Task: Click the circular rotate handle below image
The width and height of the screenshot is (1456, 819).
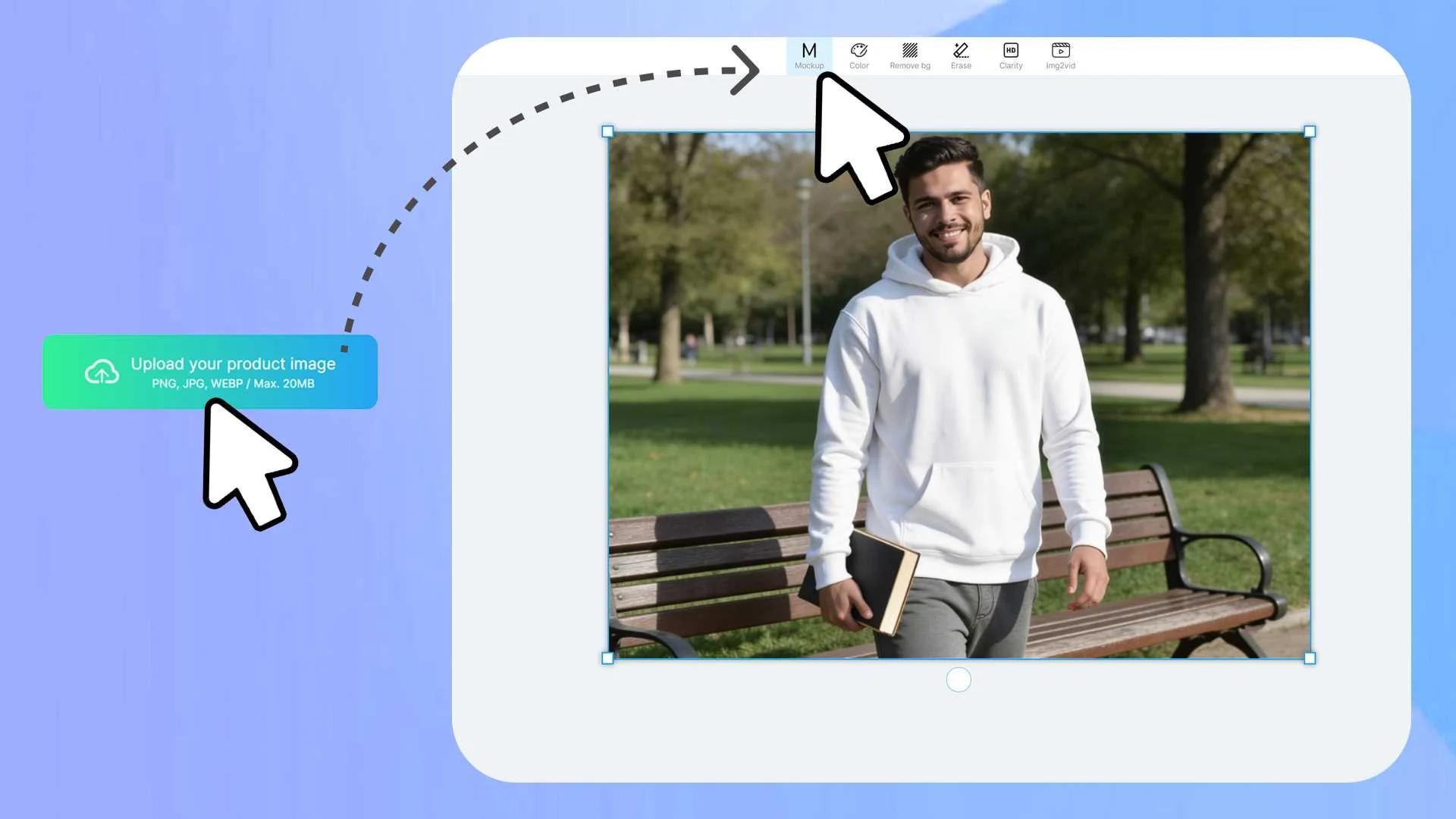Action: (959, 679)
